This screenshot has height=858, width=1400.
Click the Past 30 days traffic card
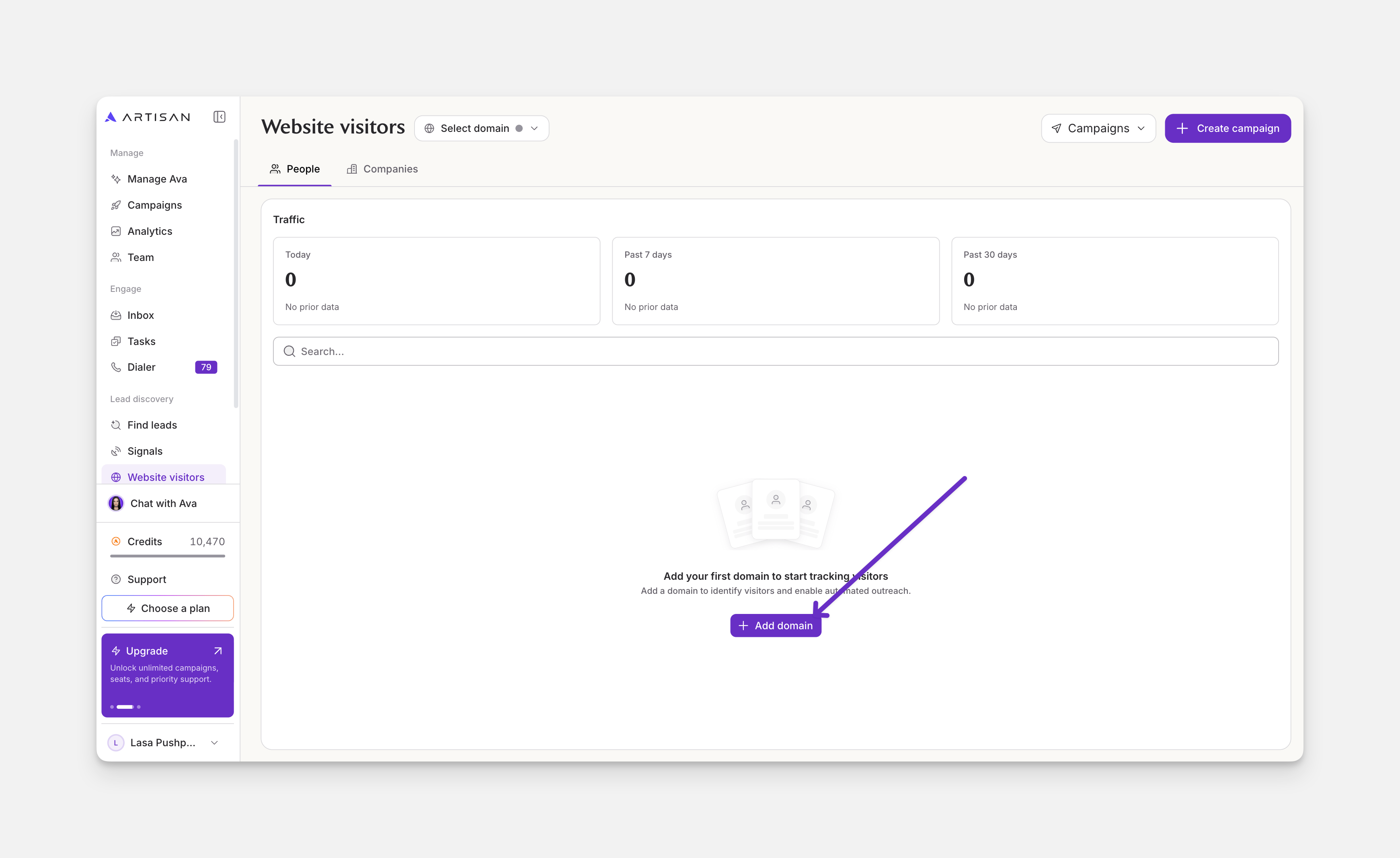click(1115, 281)
